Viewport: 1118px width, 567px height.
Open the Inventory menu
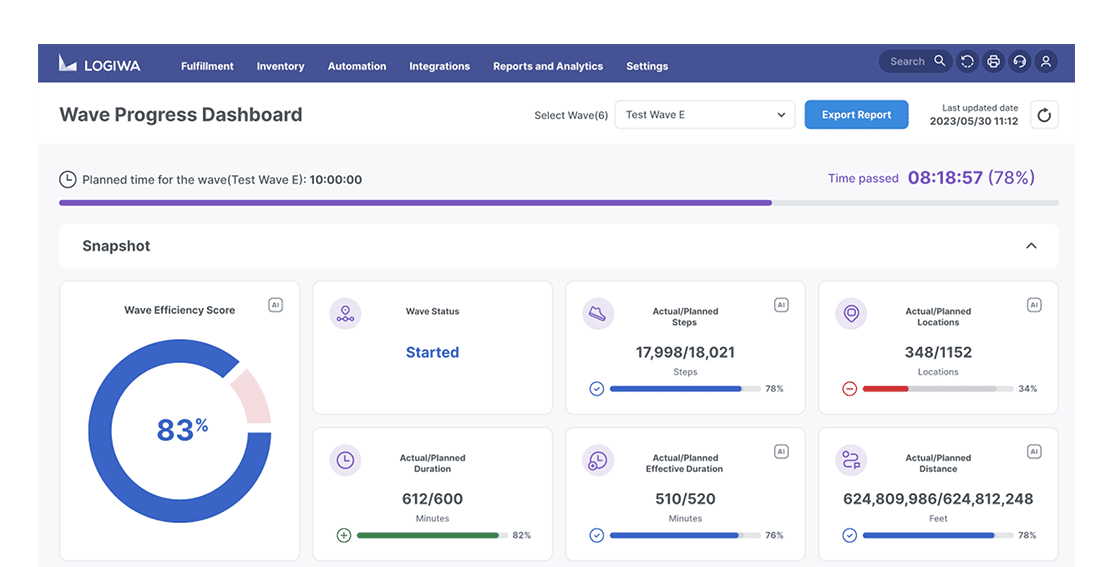click(x=280, y=66)
